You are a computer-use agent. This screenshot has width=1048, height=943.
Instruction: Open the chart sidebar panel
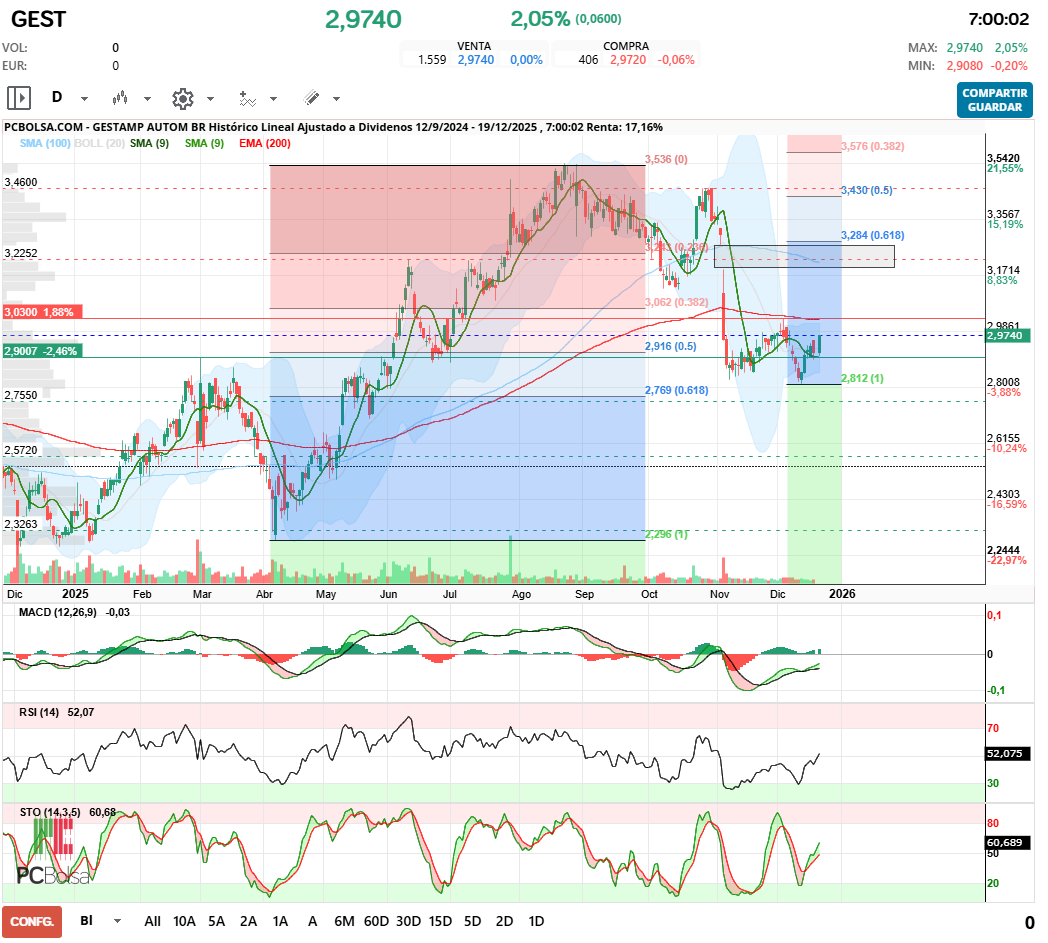tap(19, 98)
